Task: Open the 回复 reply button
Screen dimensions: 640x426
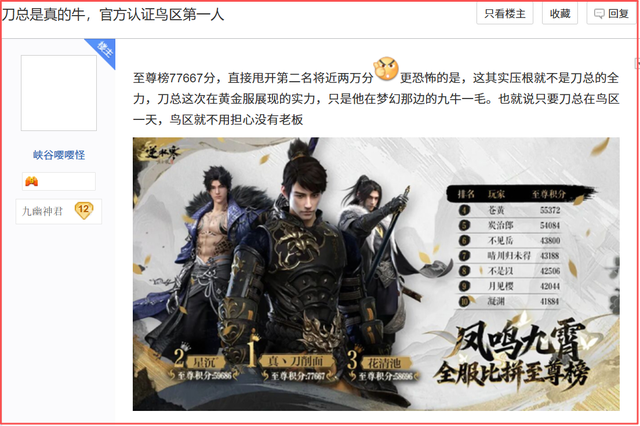Action: (x=611, y=14)
